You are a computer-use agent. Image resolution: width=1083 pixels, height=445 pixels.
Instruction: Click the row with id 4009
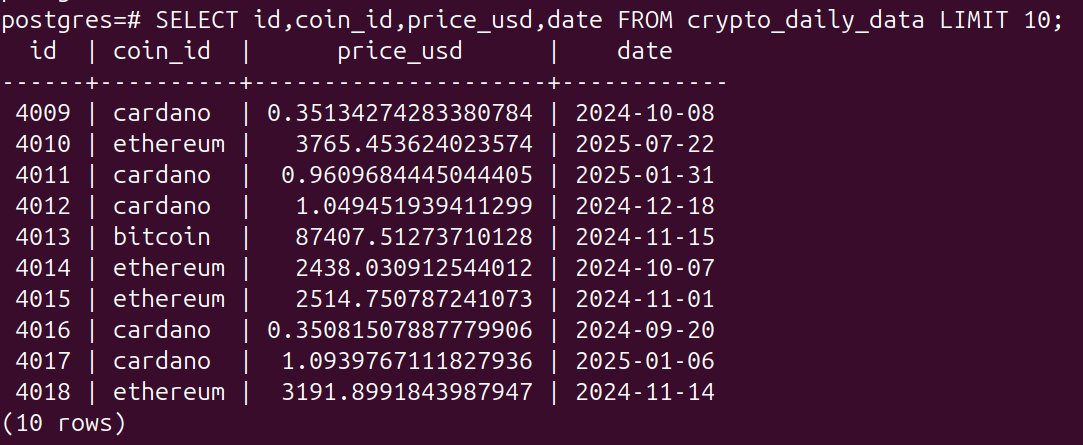click(365, 113)
